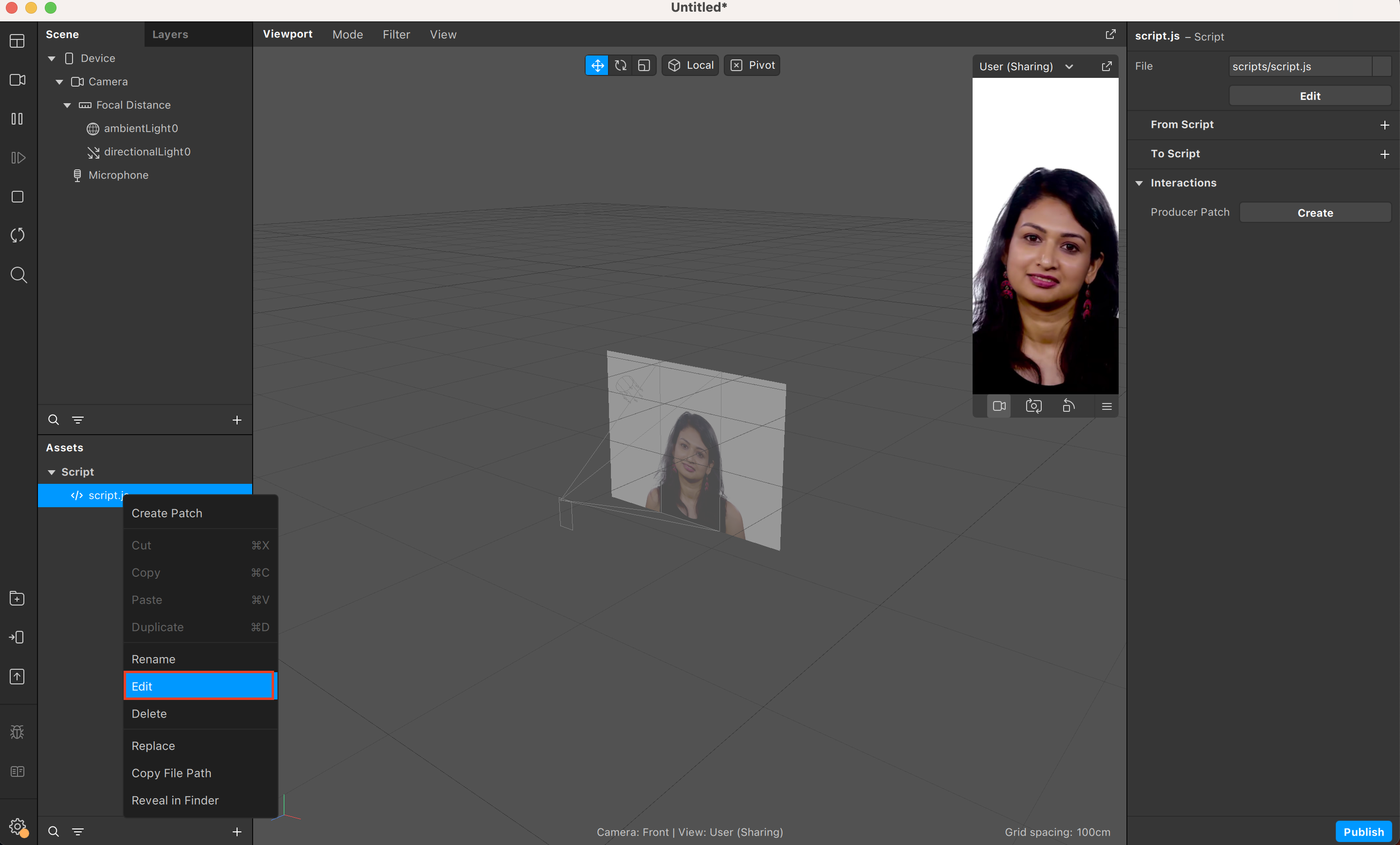This screenshot has width=1400, height=845.
Task: Click the Publish button
Action: pos(1363,831)
